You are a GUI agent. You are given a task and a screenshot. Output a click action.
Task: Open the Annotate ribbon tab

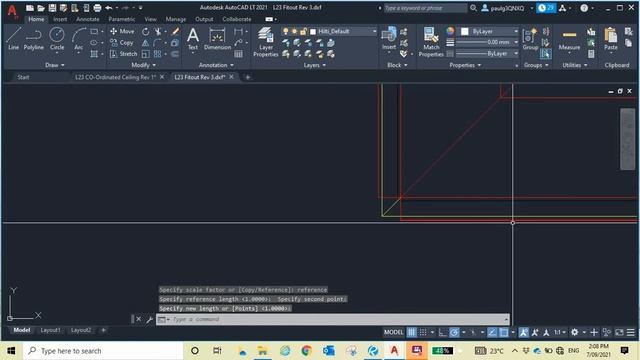click(x=87, y=19)
